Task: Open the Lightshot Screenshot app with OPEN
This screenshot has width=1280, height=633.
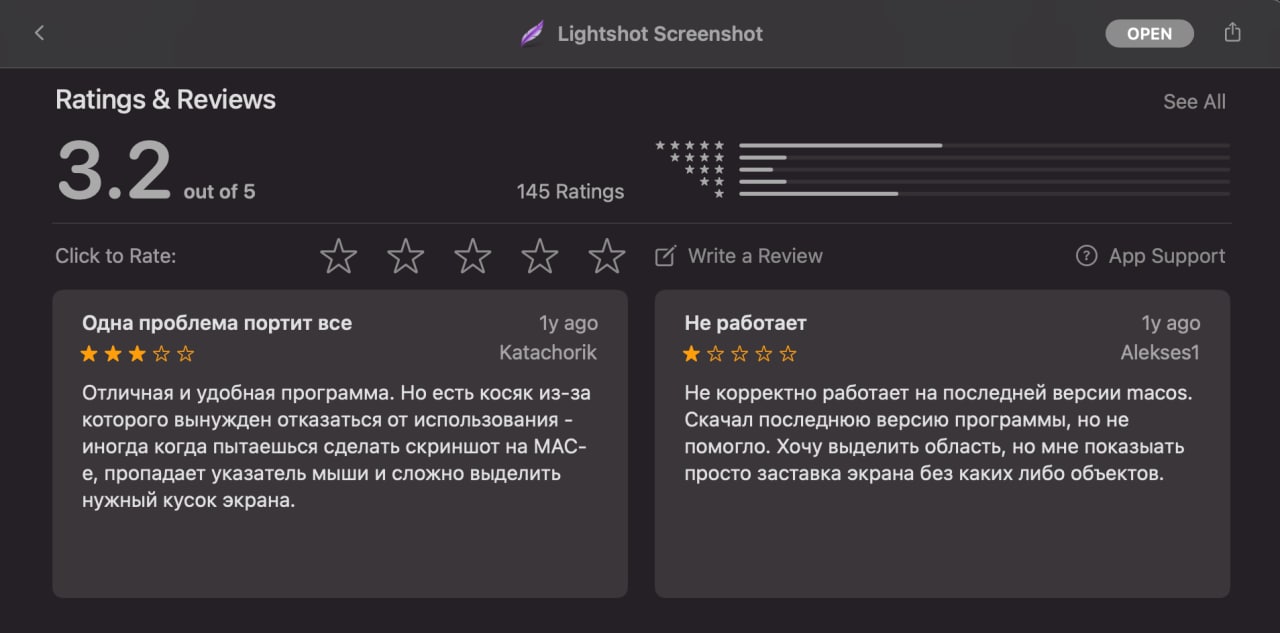Action: coord(1150,34)
